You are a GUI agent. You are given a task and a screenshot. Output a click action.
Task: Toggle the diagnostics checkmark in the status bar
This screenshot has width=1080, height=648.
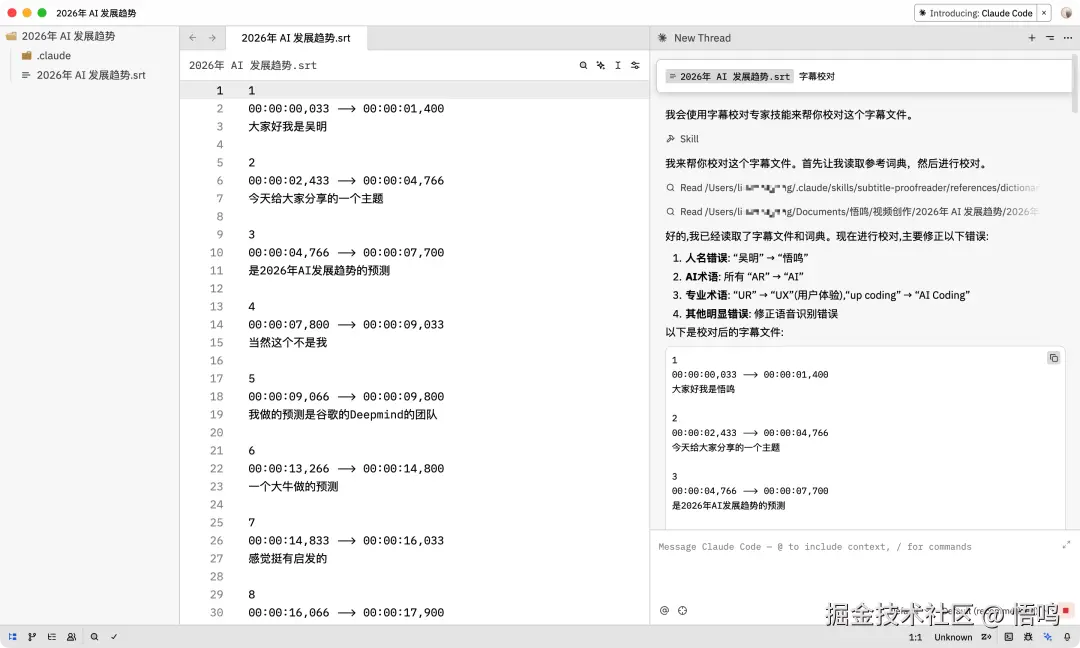114,636
